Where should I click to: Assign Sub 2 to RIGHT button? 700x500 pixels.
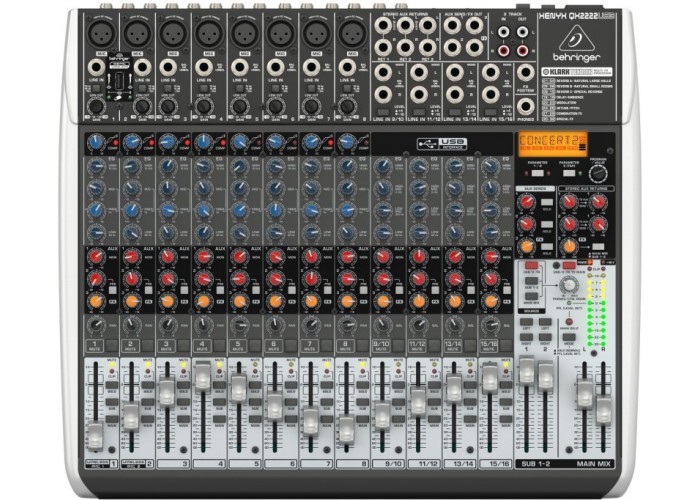545,338
